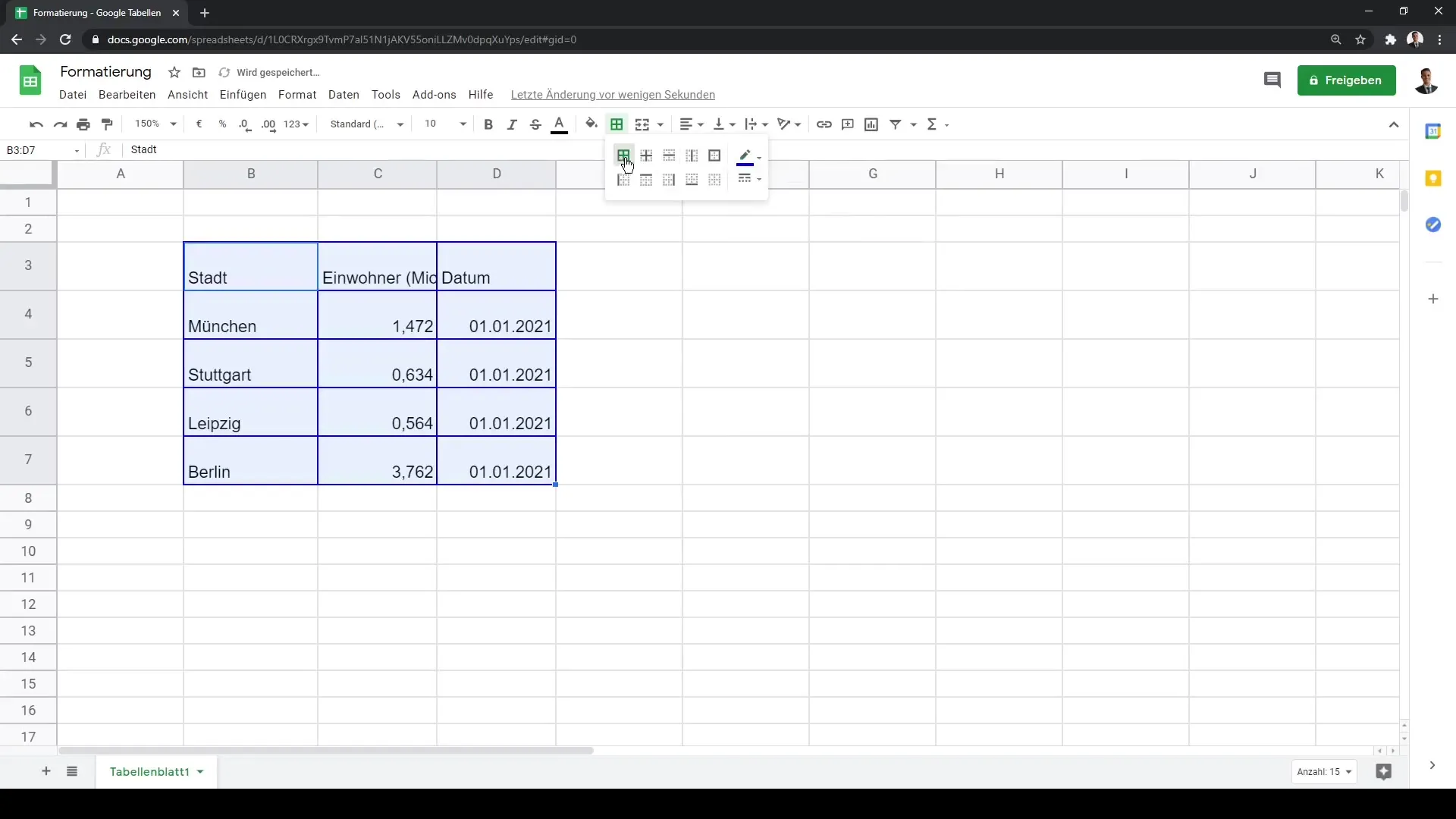Print the spreadsheet
This screenshot has width=1456, height=819.
click(x=83, y=124)
